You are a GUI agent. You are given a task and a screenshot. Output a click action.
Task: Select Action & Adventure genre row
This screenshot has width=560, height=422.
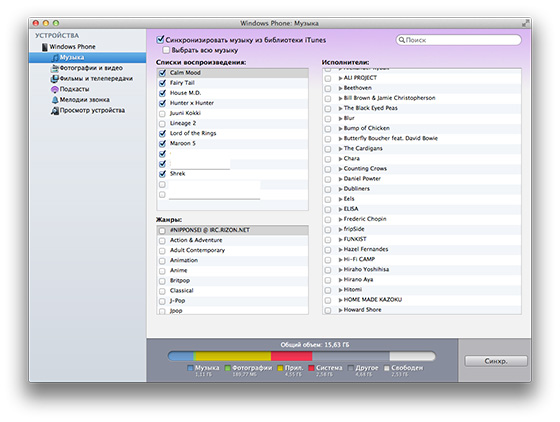(232, 240)
